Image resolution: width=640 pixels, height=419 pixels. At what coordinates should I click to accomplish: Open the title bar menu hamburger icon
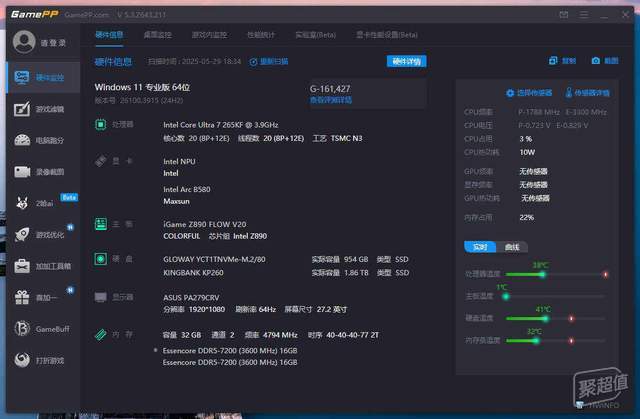(584, 15)
